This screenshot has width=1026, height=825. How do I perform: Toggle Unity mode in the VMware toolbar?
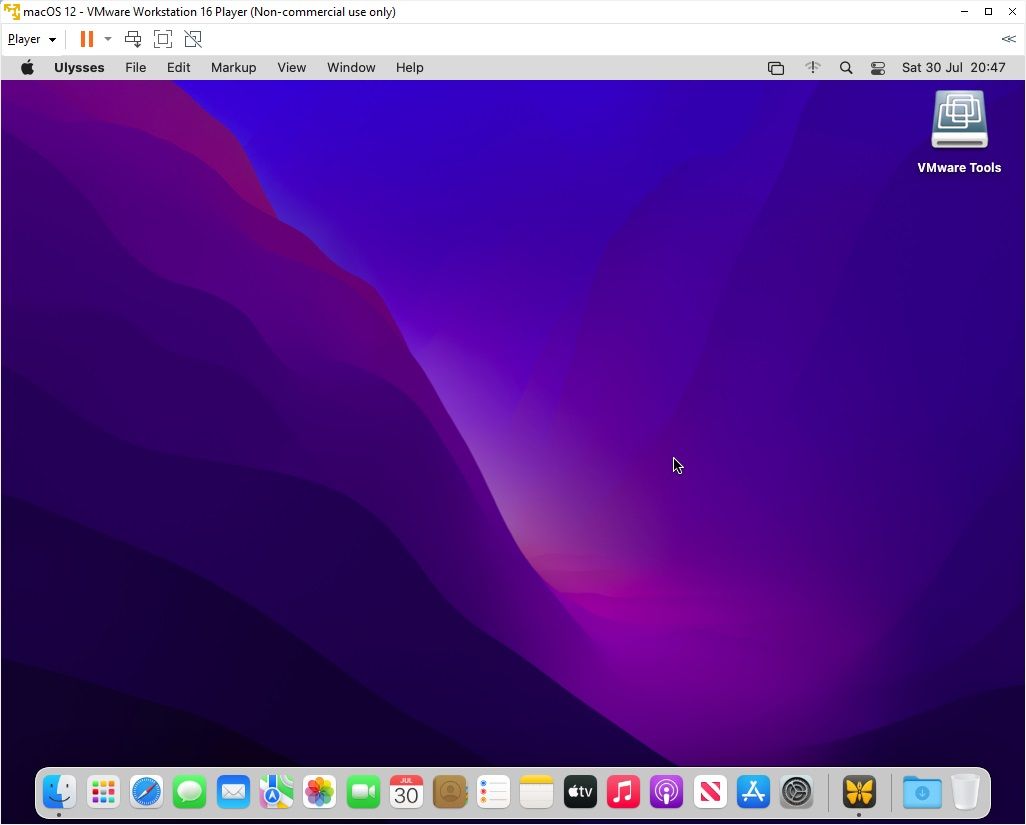pyautogui.click(x=193, y=38)
